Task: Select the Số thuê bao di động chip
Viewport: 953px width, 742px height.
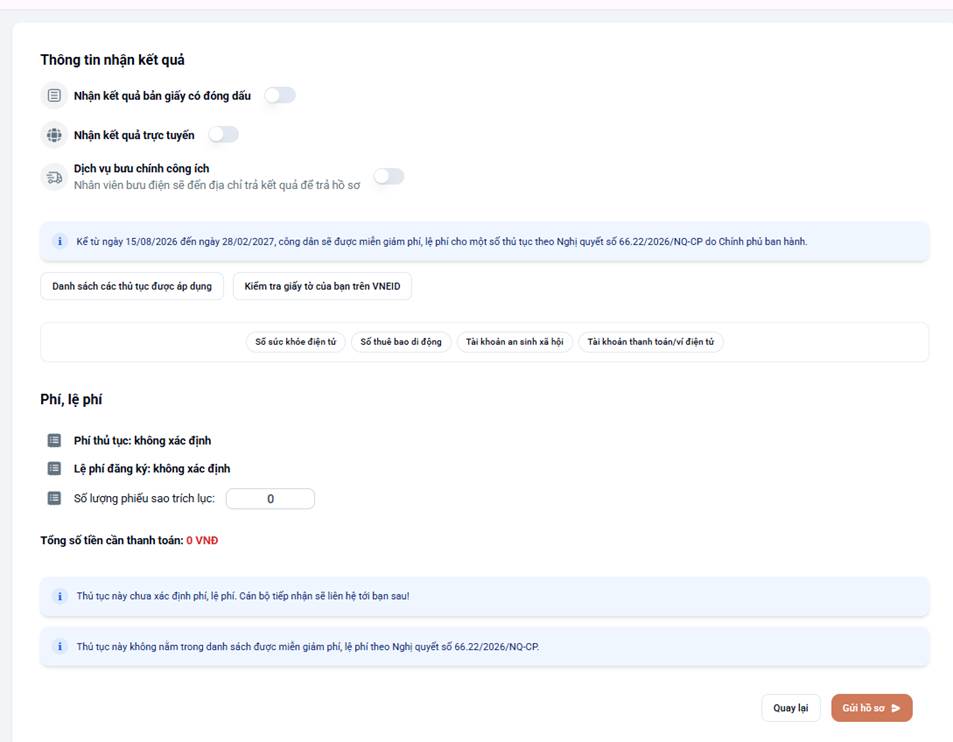Action: point(401,342)
